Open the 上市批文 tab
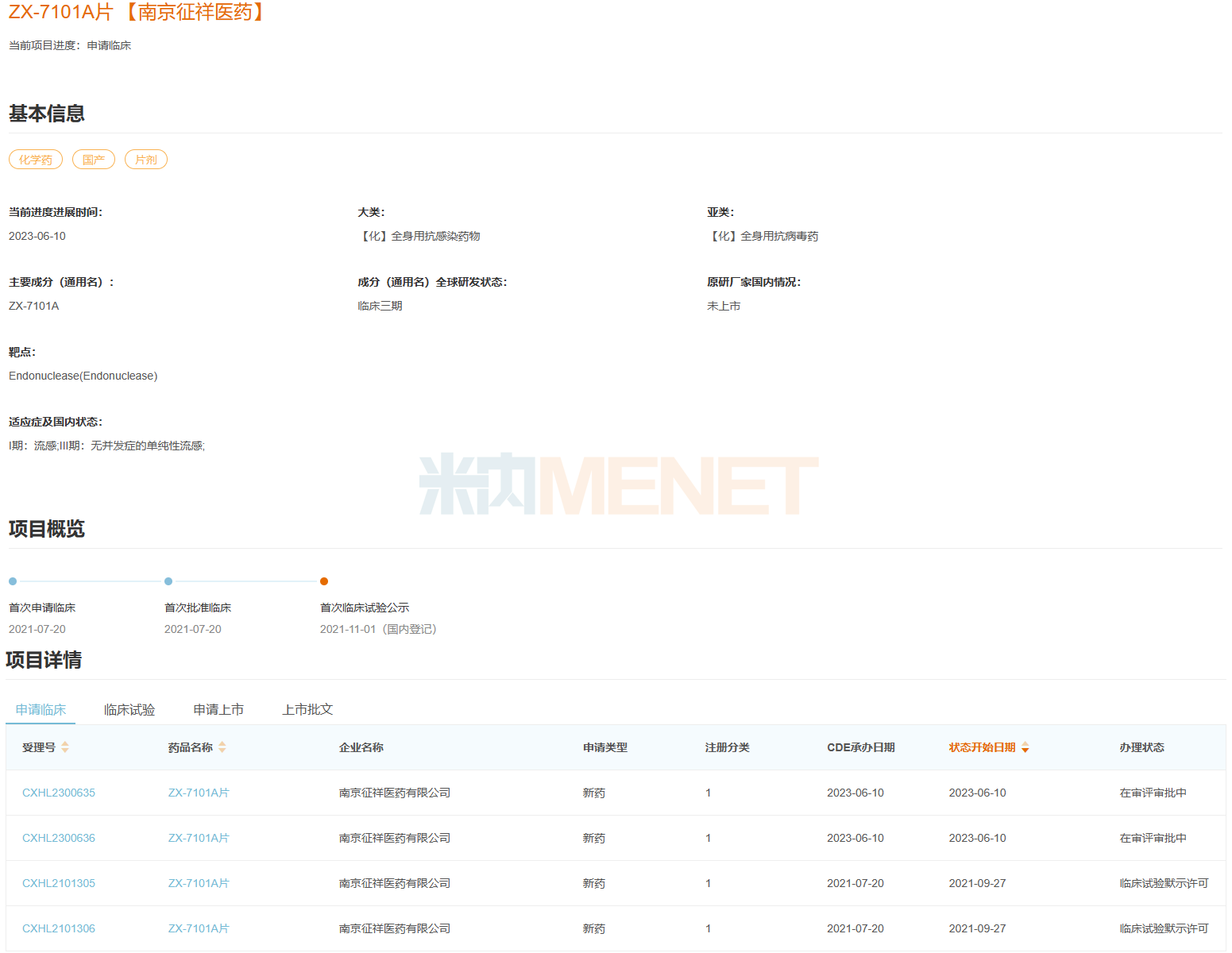Screen dimensions: 1232x953 point(307,709)
